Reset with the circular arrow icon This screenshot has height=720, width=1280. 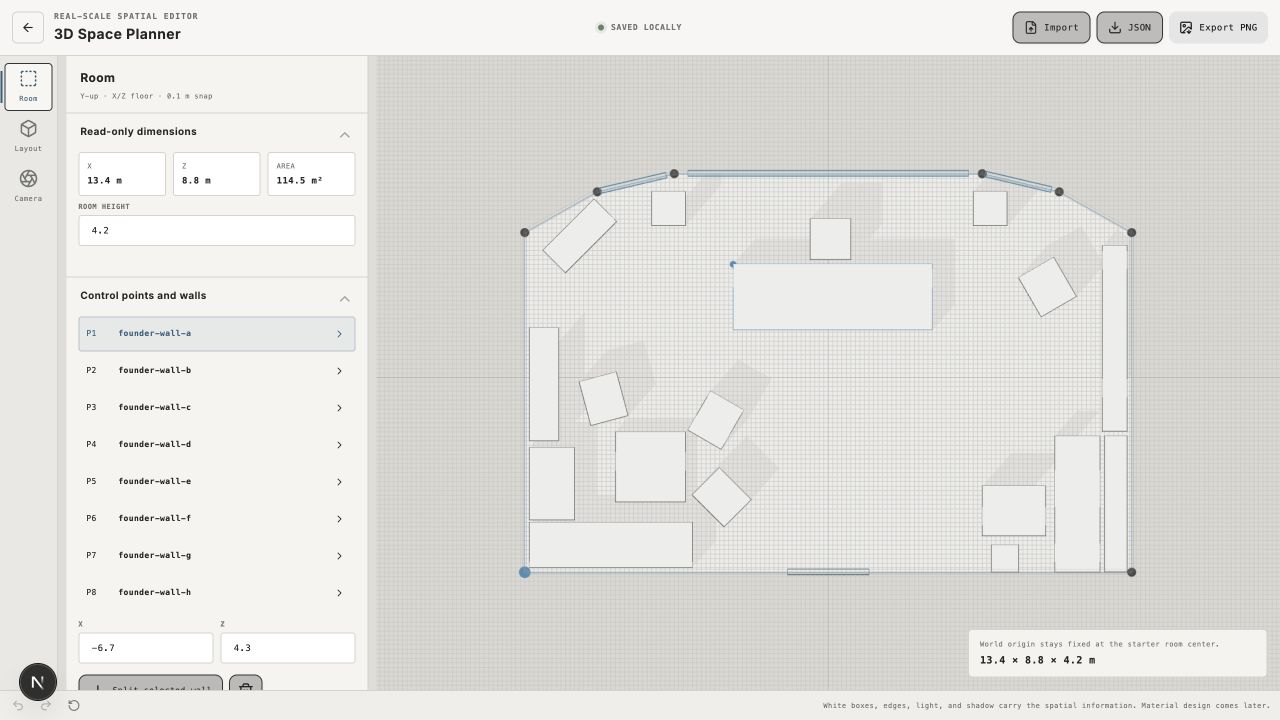point(74,706)
